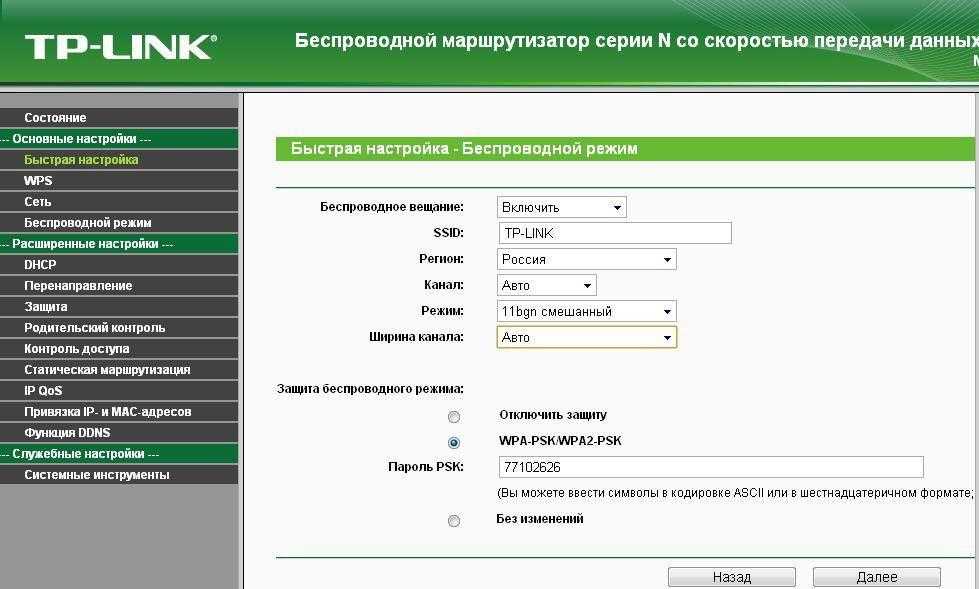Click the SSID input field
979x589 pixels.
(x=614, y=233)
